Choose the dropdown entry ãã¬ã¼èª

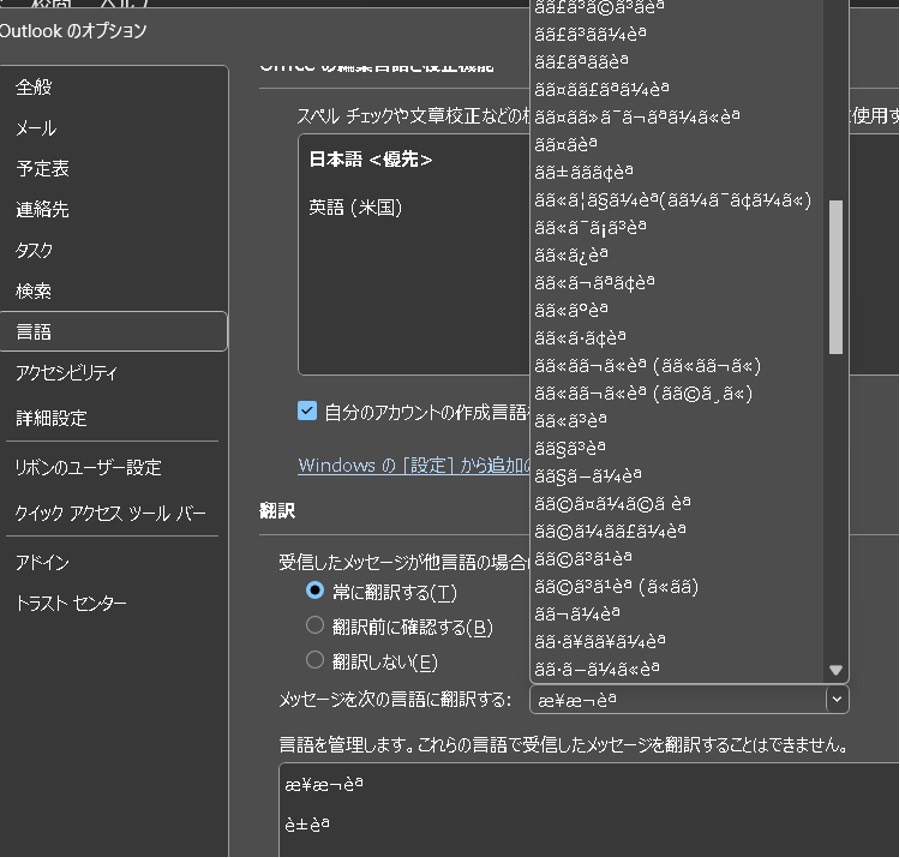pyautogui.click(x=577, y=615)
